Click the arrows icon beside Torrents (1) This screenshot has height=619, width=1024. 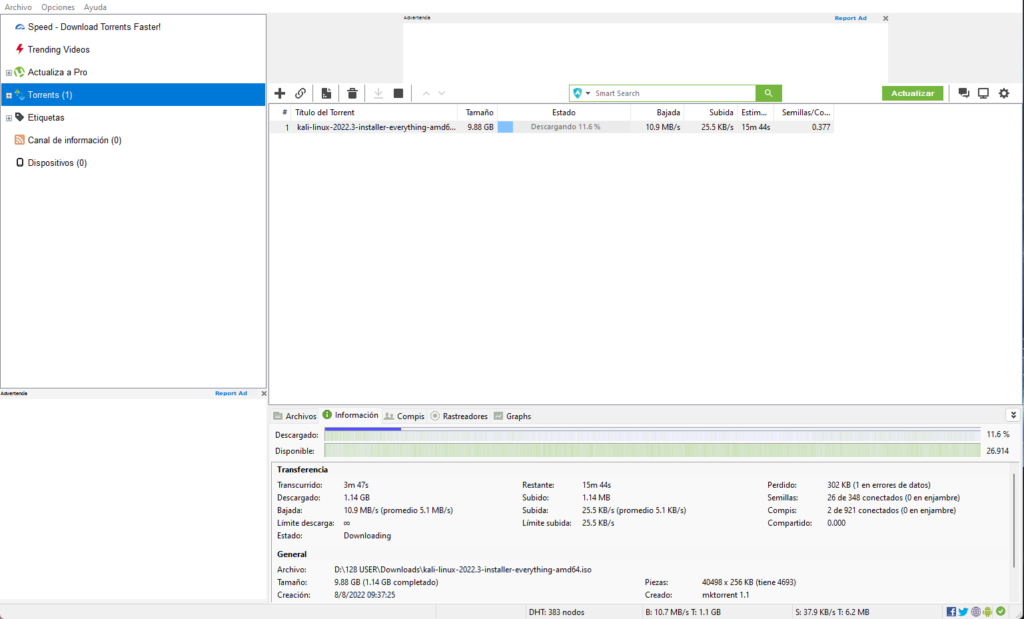[x=20, y=95]
